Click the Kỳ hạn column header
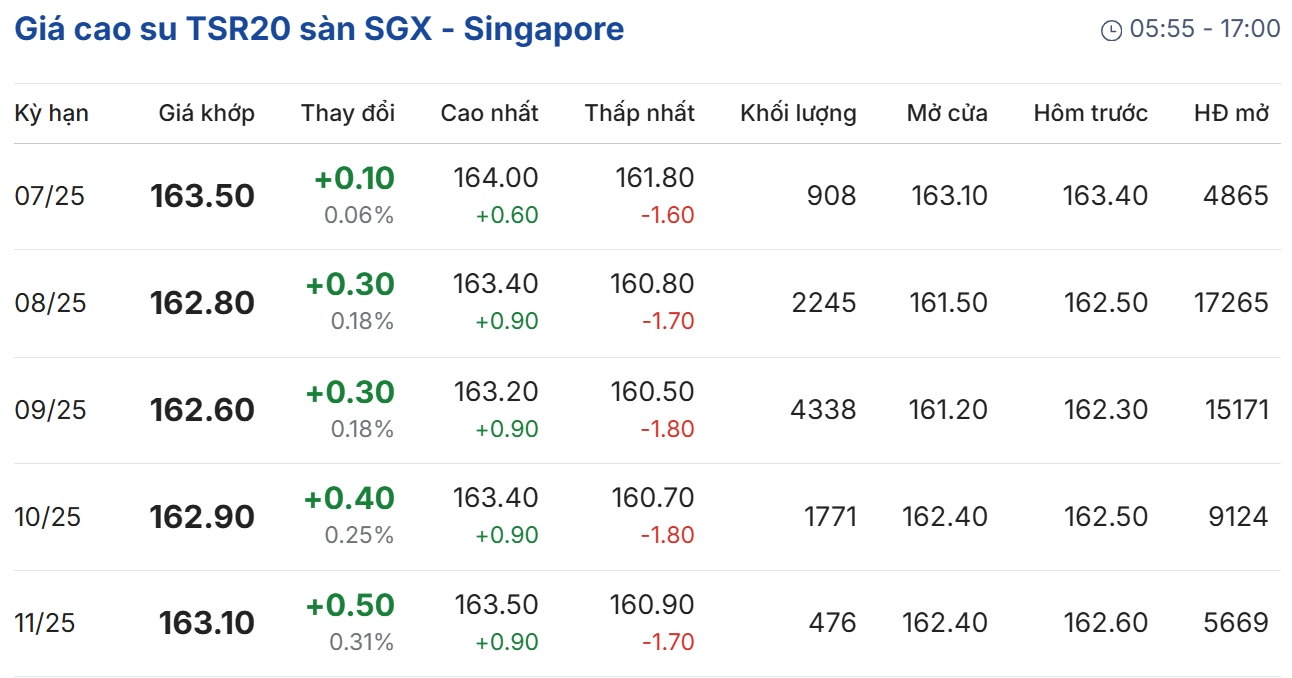Viewport: 1292px width, 678px height. click(51, 113)
